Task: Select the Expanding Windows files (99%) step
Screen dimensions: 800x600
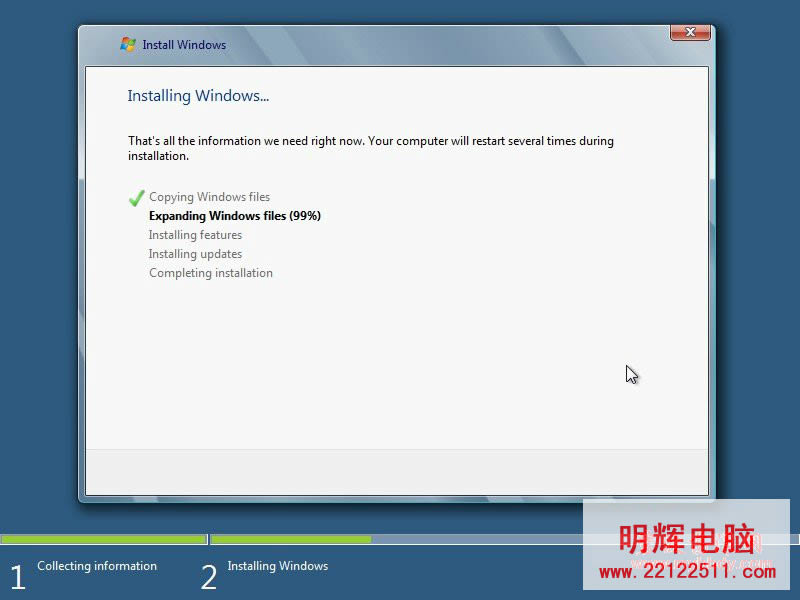Action: click(x=235, y=216)
